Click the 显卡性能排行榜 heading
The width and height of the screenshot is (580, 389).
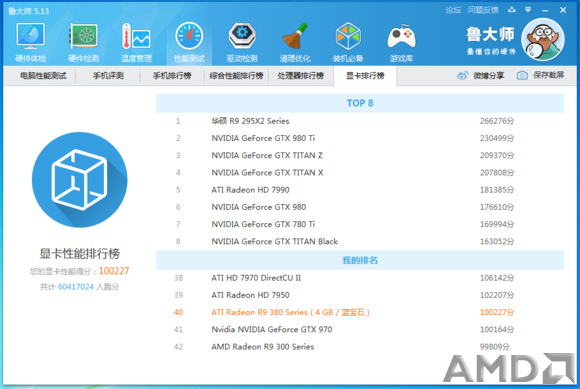pos(80,254)
